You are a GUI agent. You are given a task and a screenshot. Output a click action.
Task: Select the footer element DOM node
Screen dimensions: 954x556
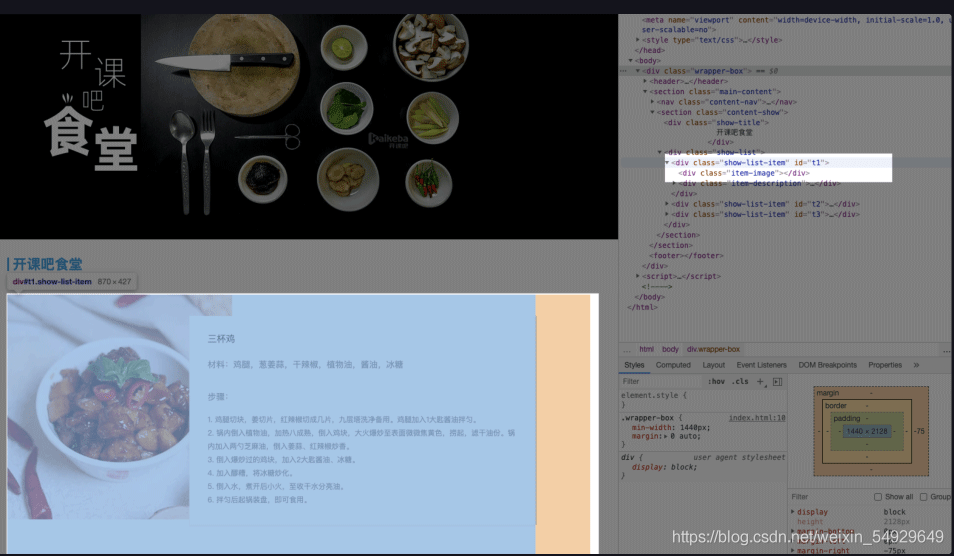coord(686,256)
